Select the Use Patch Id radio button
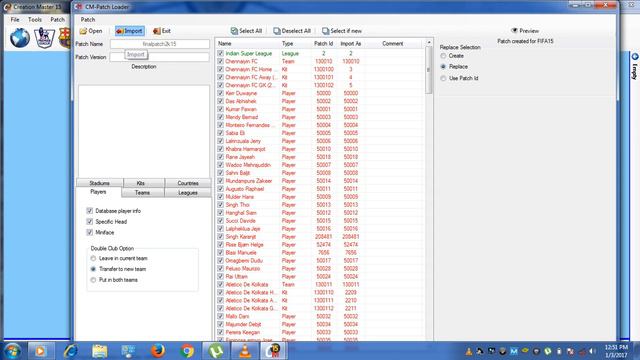The width and height of the screenshot is (640, 360). (443, 78)
